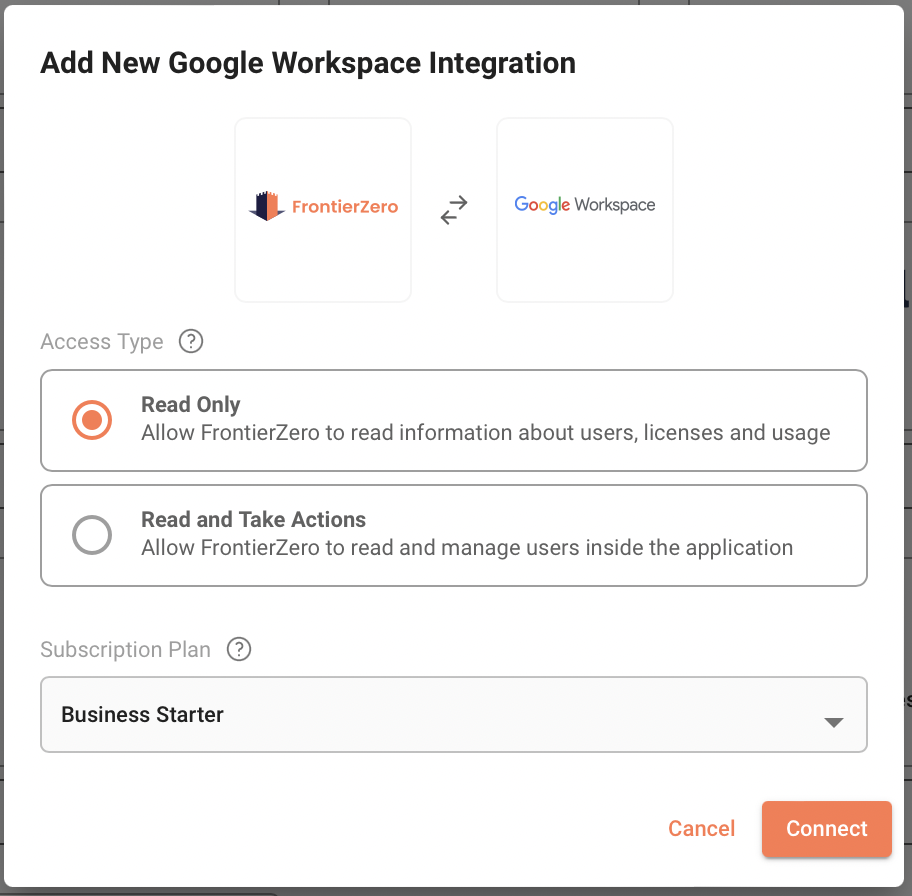
Task: Select the Read Only radio button
Action: pos(92,420)
